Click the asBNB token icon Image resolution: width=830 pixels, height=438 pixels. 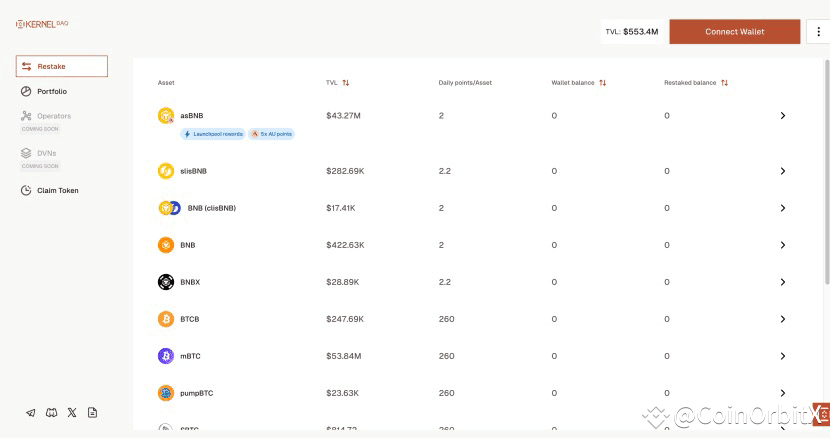pos(166,116)
